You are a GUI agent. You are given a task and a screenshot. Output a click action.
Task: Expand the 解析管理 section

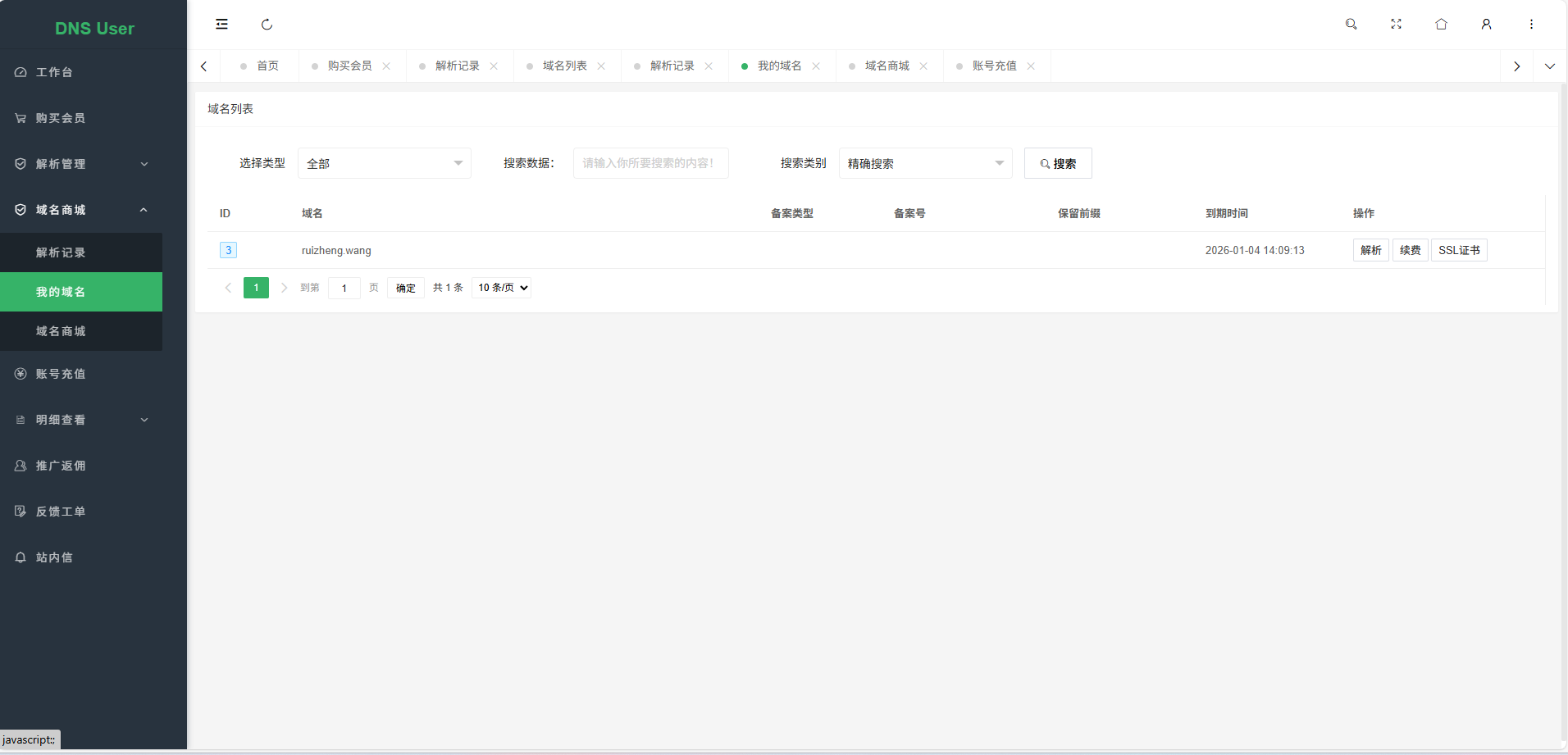point(82,163)
